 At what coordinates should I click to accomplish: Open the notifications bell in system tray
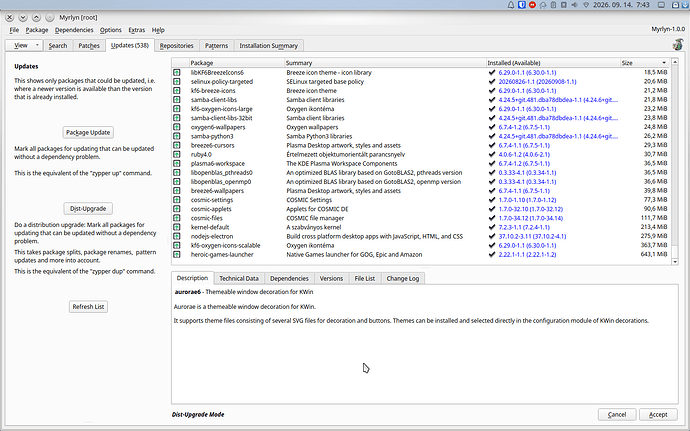(x=511, y=5)
